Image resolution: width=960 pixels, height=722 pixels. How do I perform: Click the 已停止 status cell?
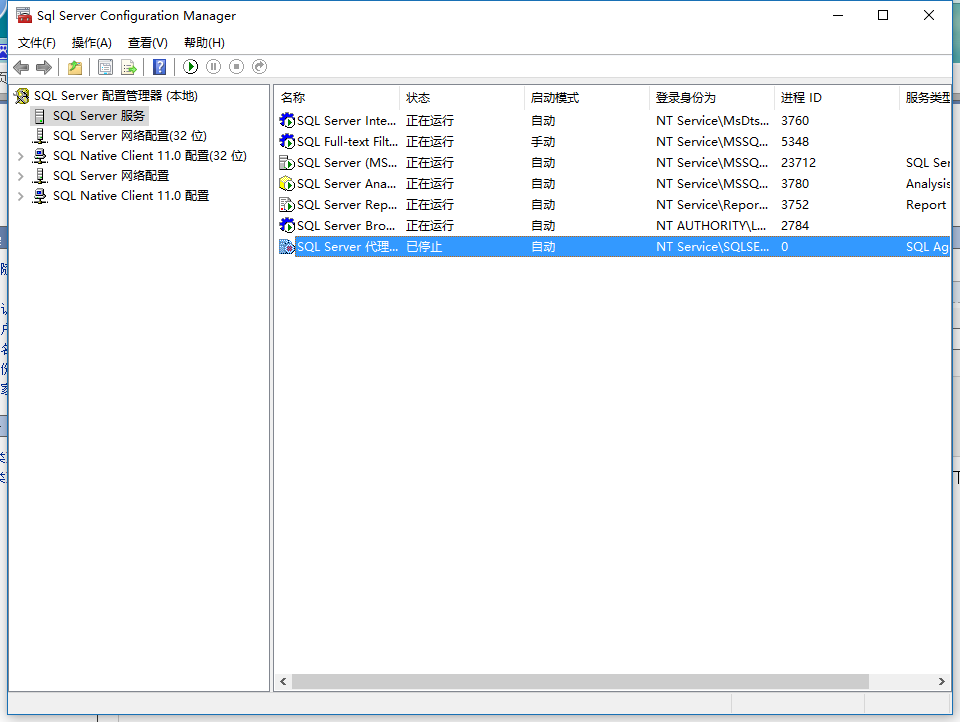[x=424, y=247]
